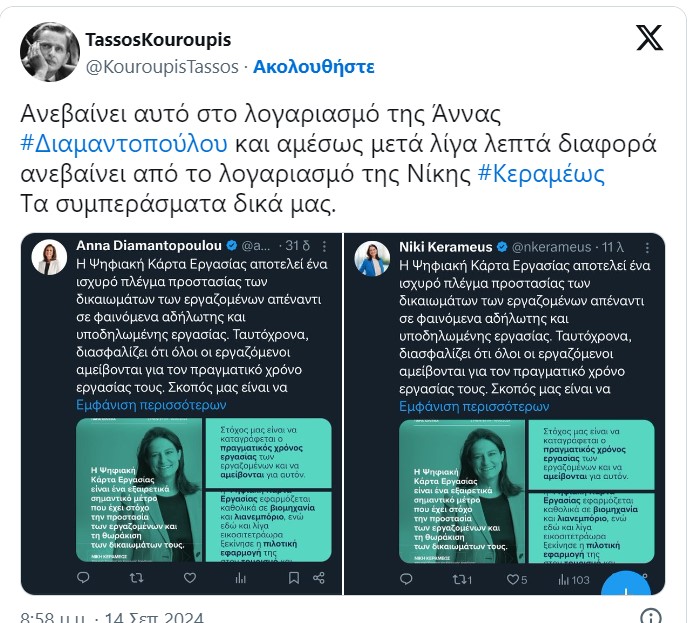Open the X logo in the top-right corner

click(649, 38)
